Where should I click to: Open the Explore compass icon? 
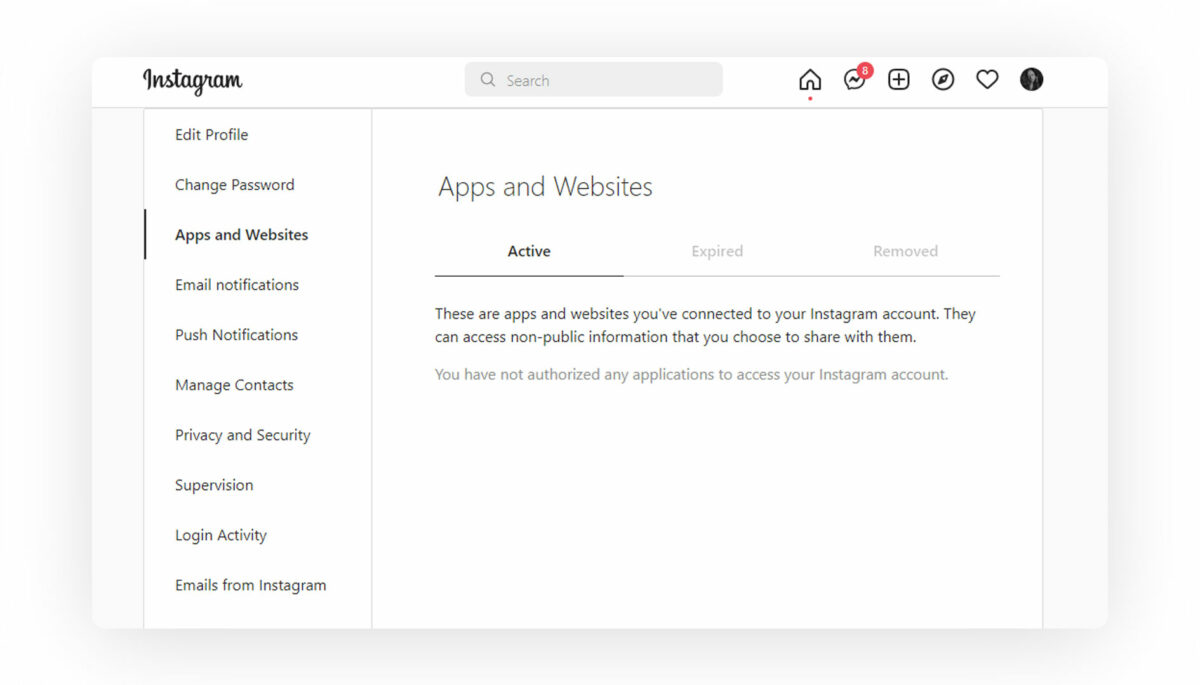tap(942, 79)
